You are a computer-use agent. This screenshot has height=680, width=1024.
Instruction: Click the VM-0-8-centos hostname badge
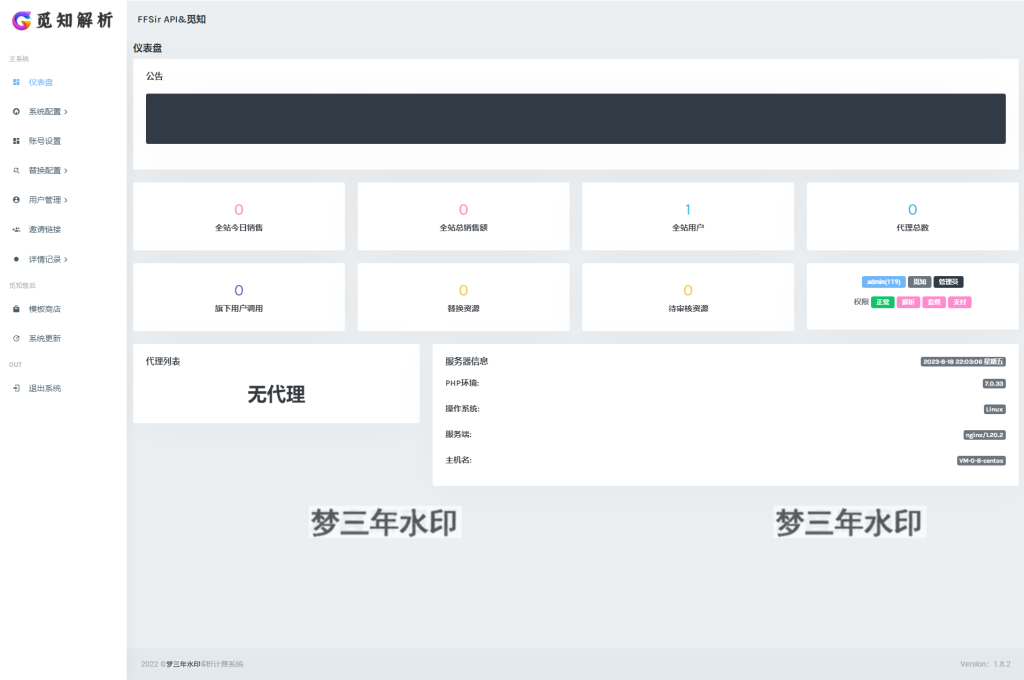tap(981, 461)
